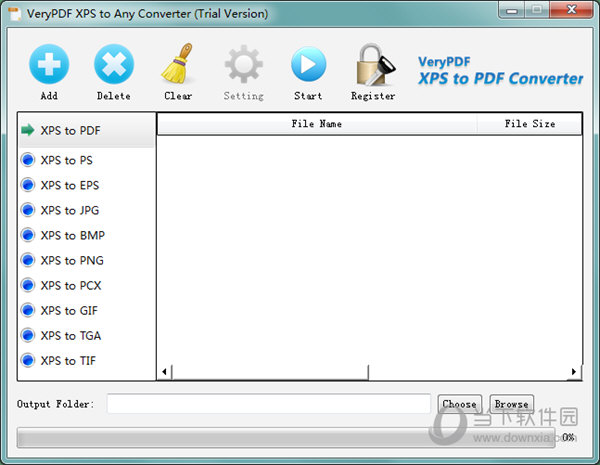
Task: Maximize the VeryPDF converter window
Action: [x=537, y=10]
